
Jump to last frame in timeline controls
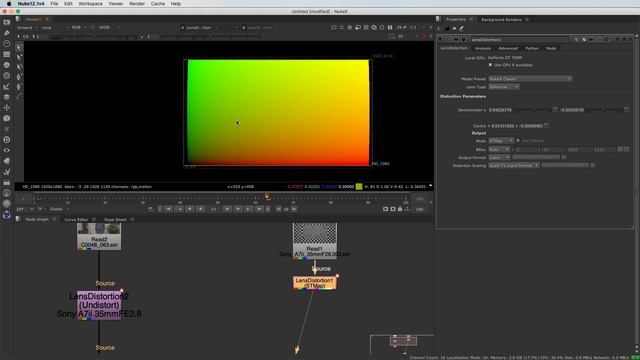tap(259, 209)
